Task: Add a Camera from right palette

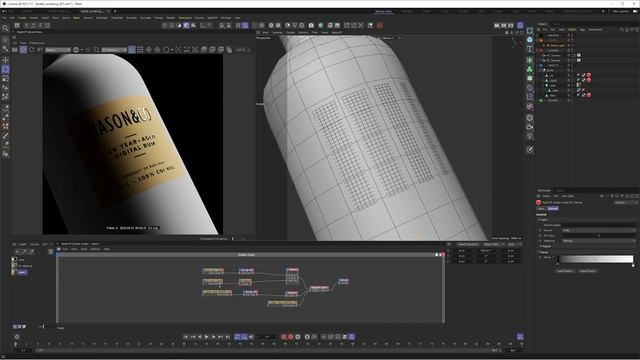Action: click(x=530, y=127)
